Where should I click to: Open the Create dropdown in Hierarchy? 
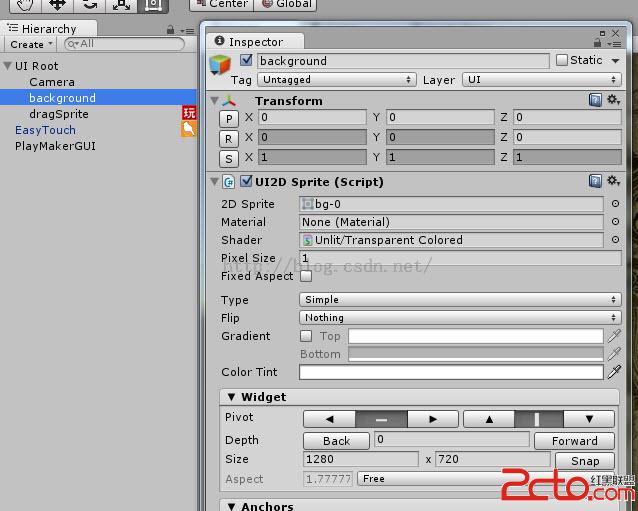pyautogui.click(x=31, y=44)
